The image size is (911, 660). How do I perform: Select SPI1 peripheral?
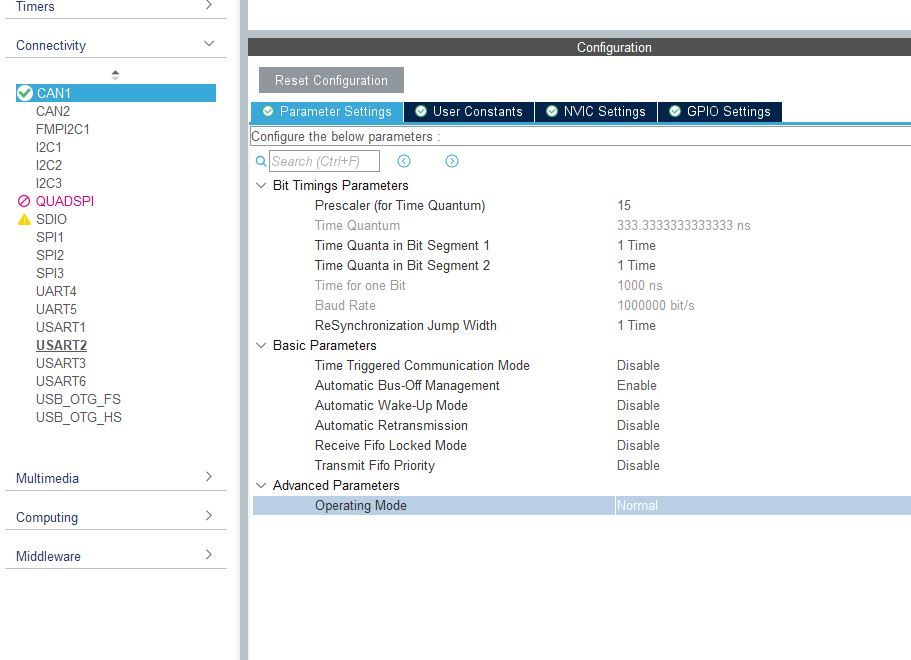tap(49, 237)
